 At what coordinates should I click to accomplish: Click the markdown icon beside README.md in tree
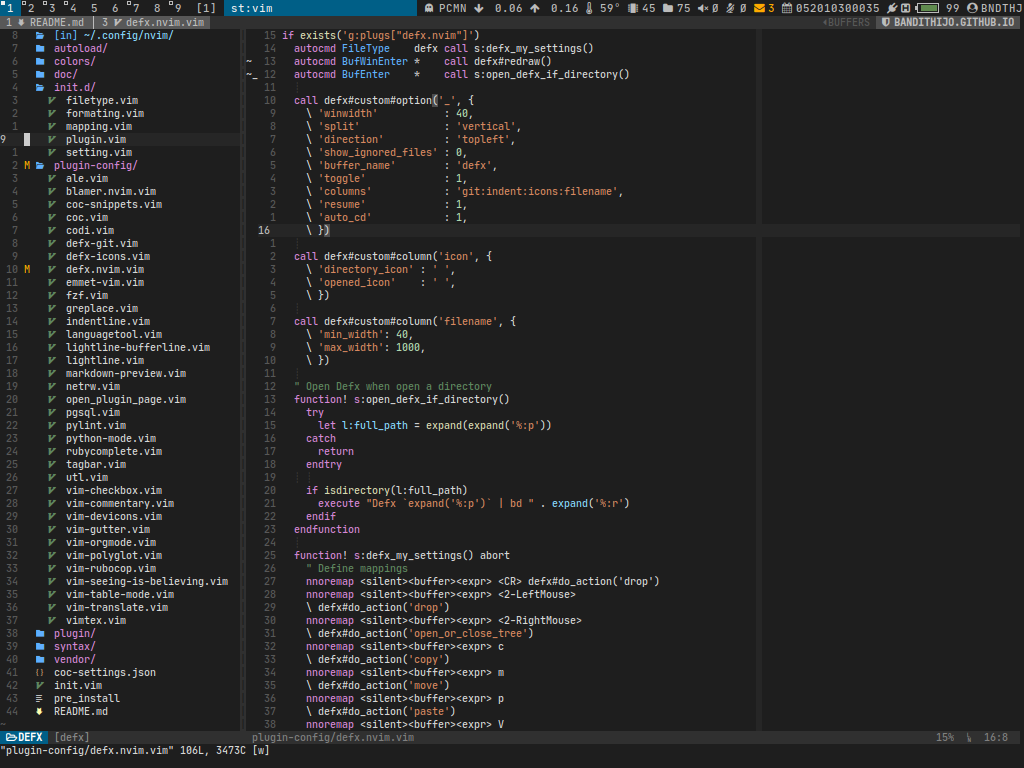(x=40, y=712)
